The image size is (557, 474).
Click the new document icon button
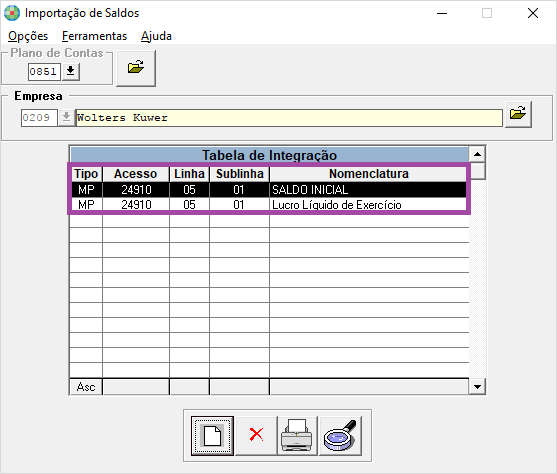[212, 436]
